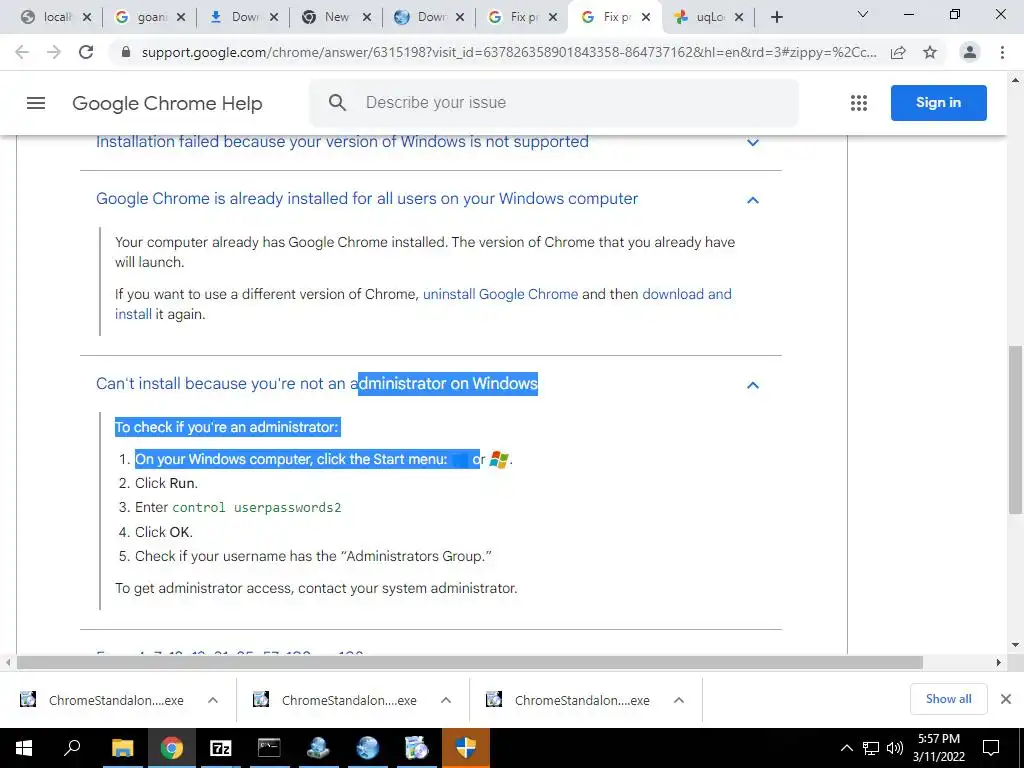Image resolution: width=1024 pixels, height=768 pixels.
Task: Show hidden tray icons
Action: coord(846,748)
